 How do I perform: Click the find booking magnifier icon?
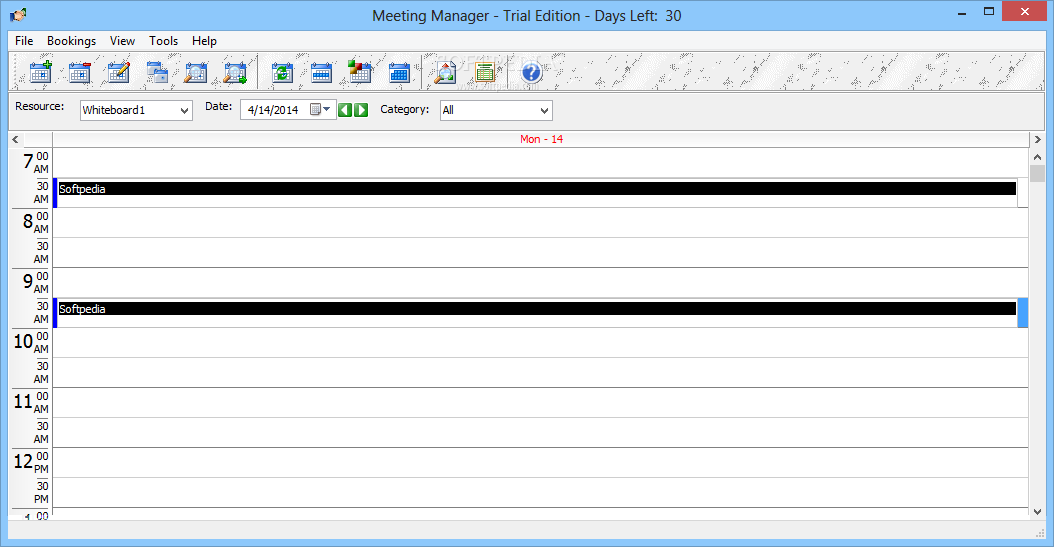[x=196, y=71]
